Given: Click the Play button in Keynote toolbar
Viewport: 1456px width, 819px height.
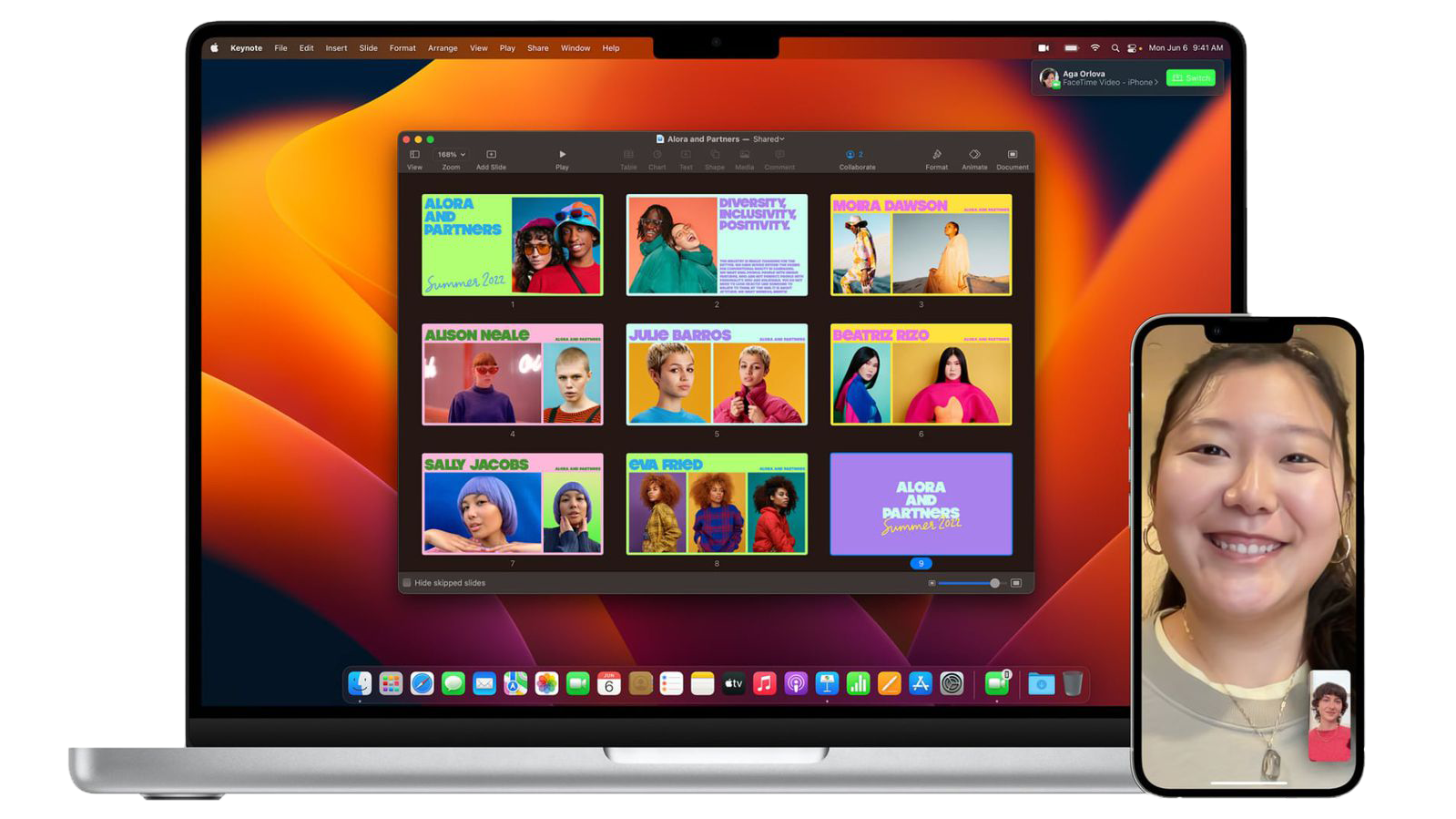Looking at the screenshot, I should click(562, 155).
